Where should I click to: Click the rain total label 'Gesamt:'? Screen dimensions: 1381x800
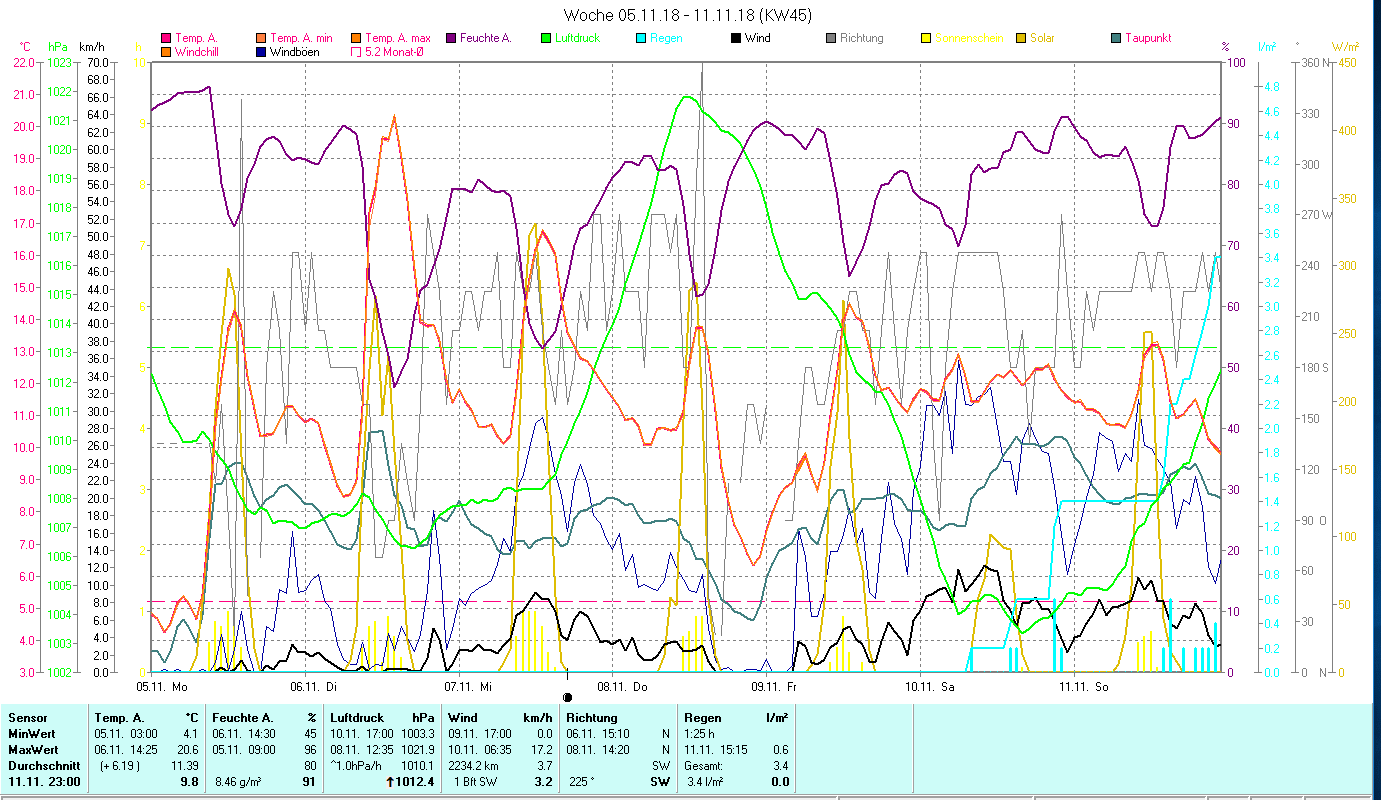(x=705, y=766)
